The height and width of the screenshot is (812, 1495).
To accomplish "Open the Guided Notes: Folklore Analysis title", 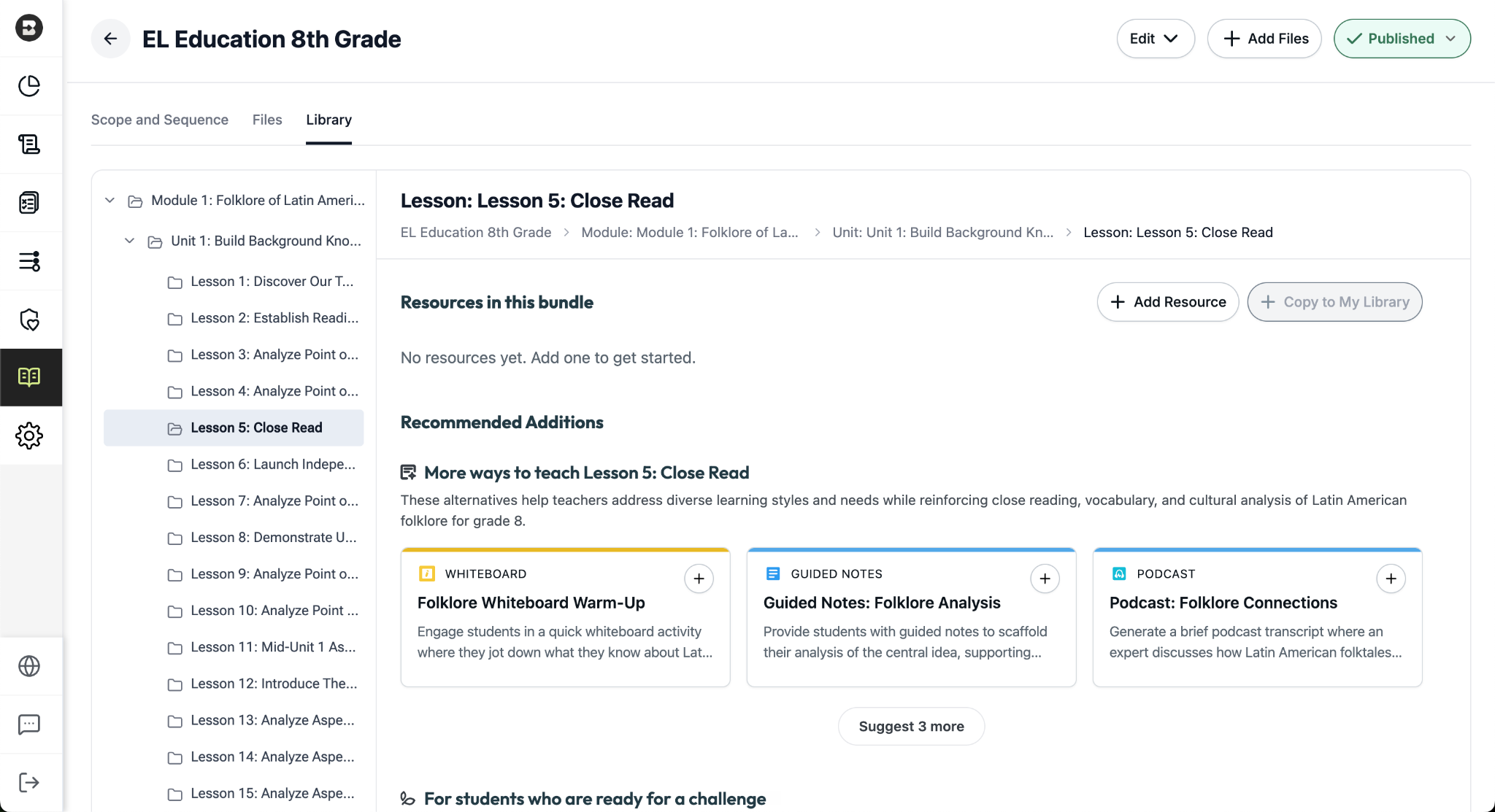I will [x=882, y=603].
